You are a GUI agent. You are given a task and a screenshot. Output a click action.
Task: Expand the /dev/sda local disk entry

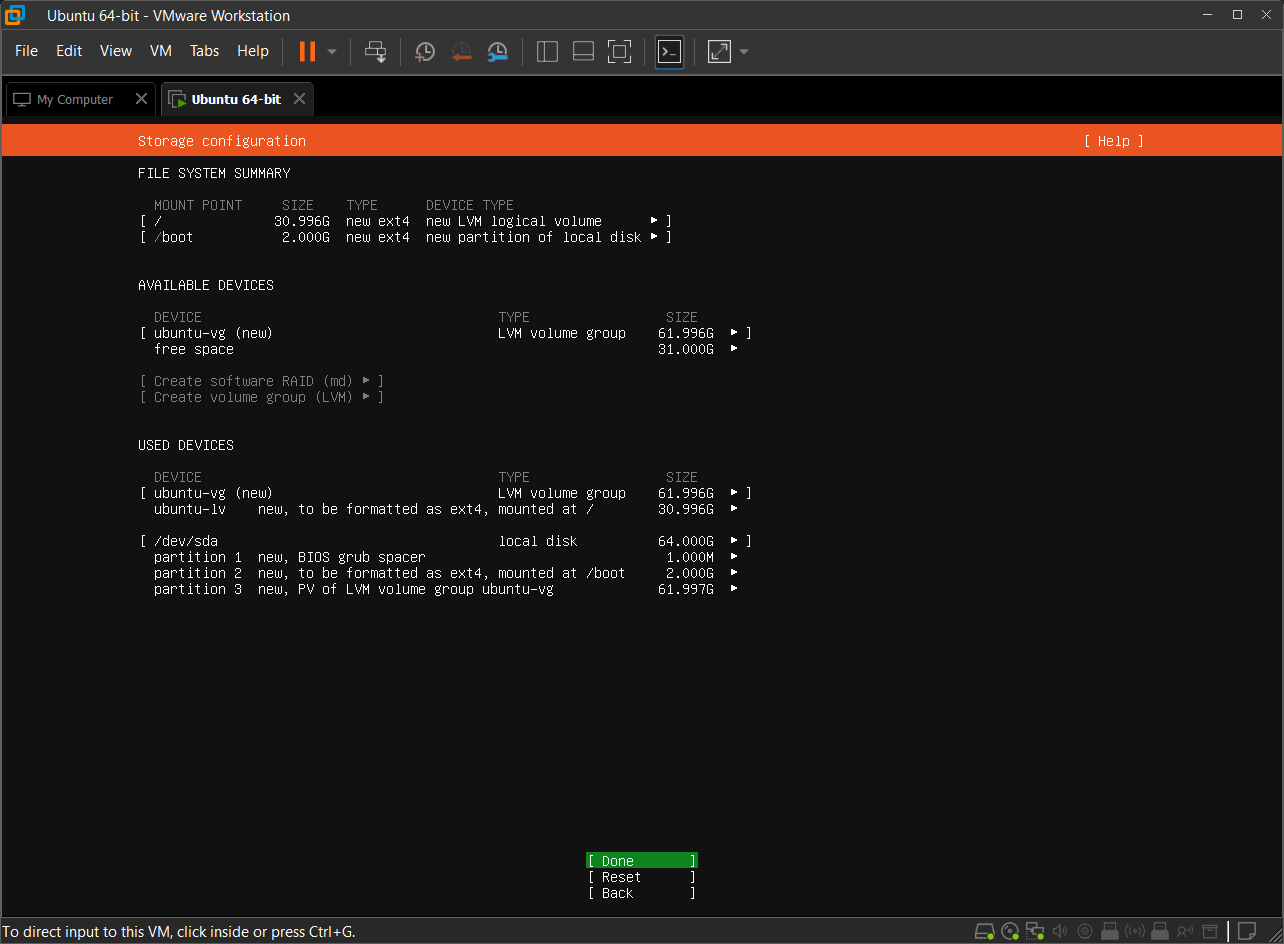click(x=735, y=541)
